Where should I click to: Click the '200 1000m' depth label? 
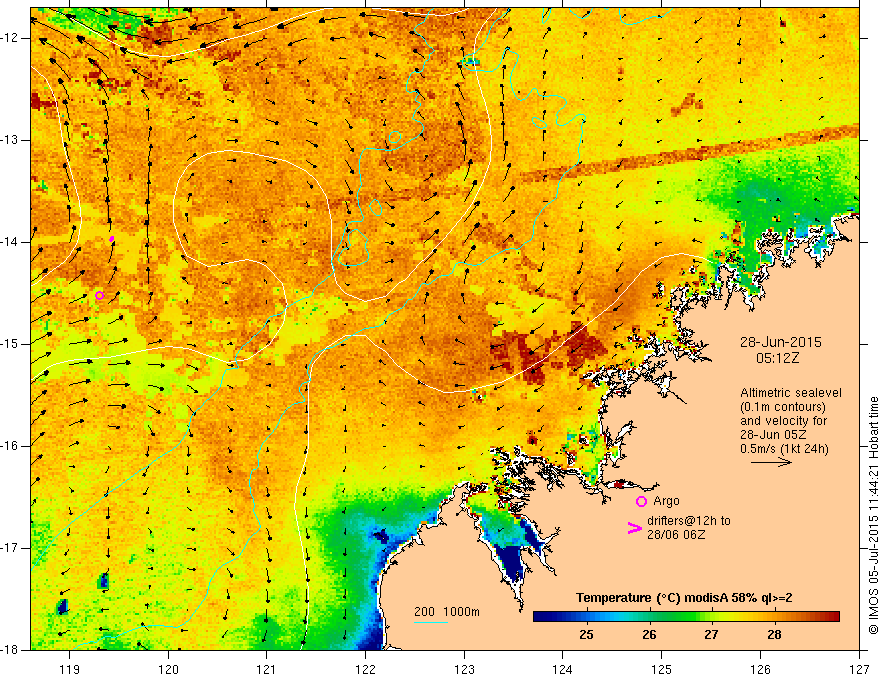pyautogui.click(x=447, y=612)
